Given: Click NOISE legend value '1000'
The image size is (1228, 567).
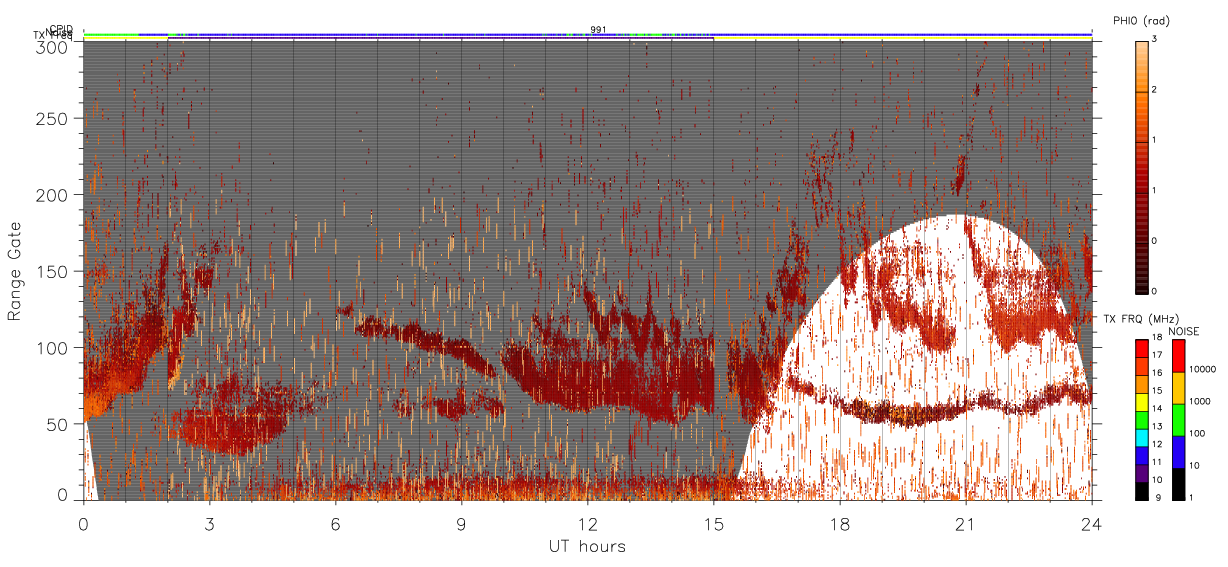Looking at the screenshot, I should 1199,401.
